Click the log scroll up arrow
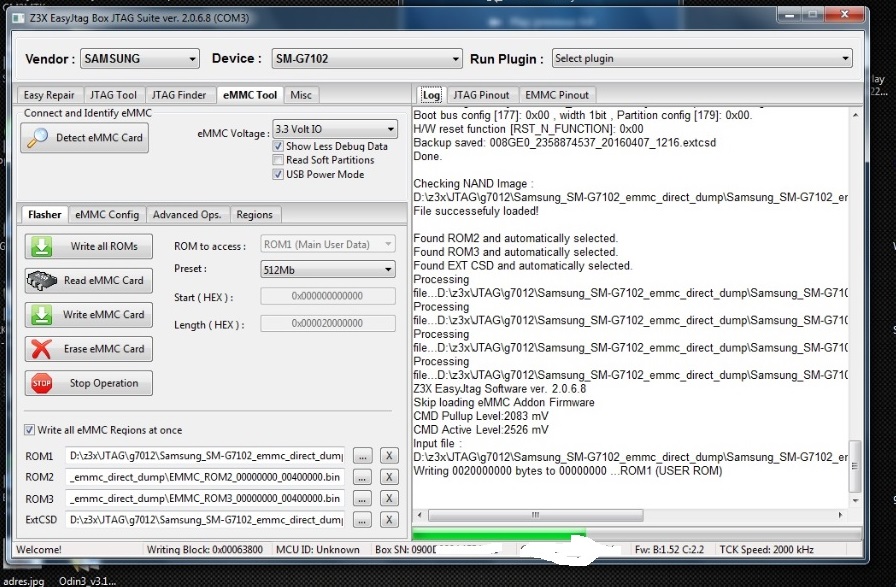 855,115
